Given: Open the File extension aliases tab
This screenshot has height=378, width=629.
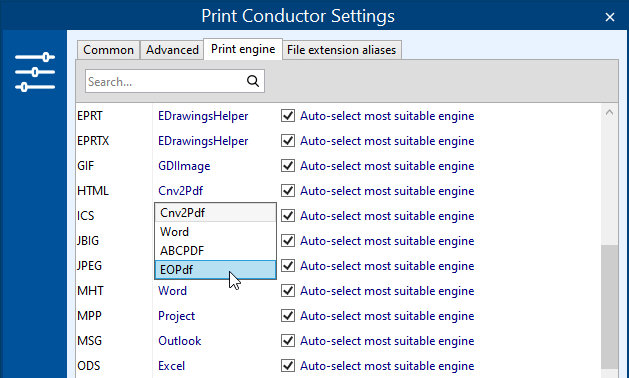Looking at the screenshot, I should (x=341, y=50).
